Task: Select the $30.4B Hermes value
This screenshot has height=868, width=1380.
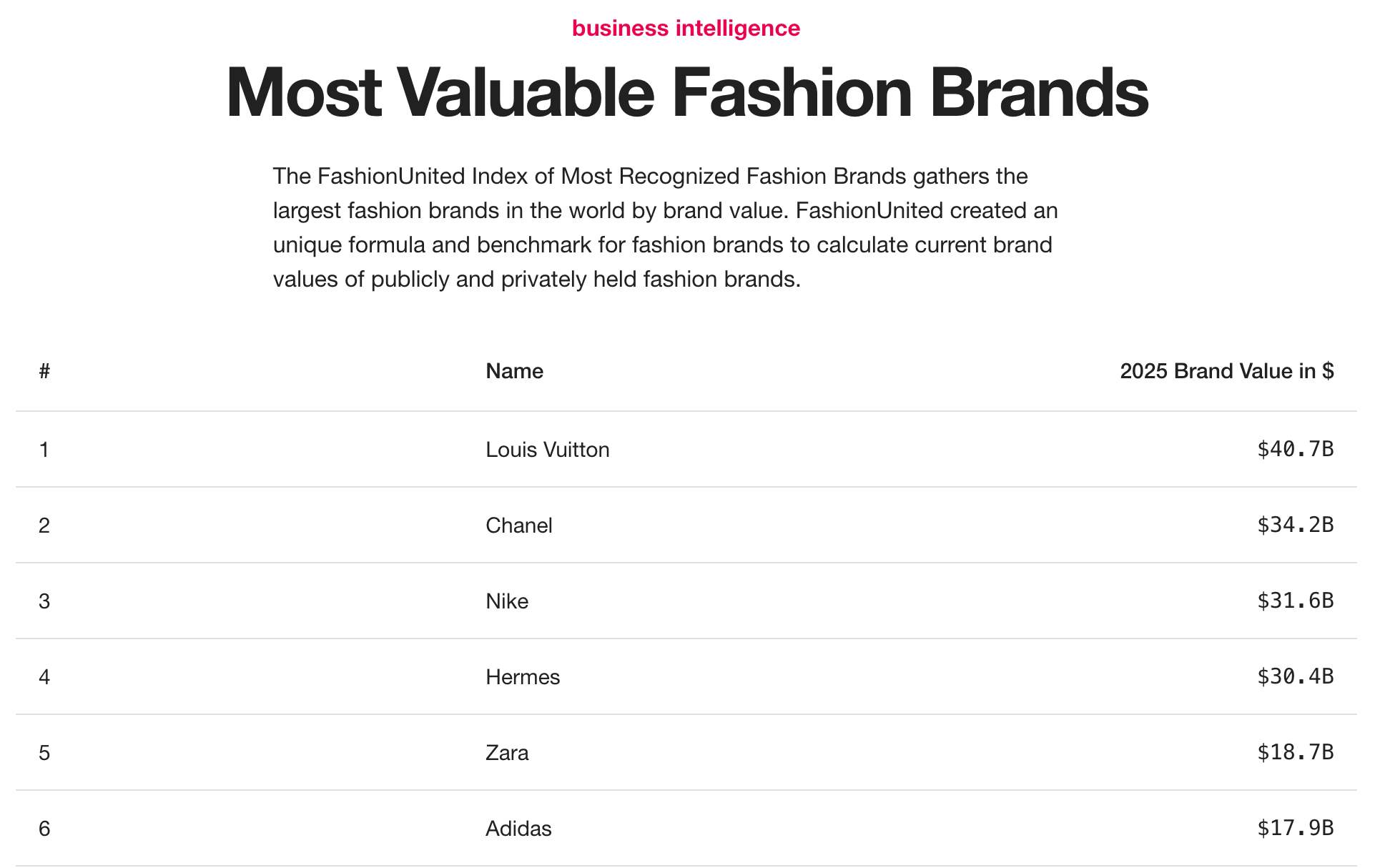Action: click(1295, 676)
